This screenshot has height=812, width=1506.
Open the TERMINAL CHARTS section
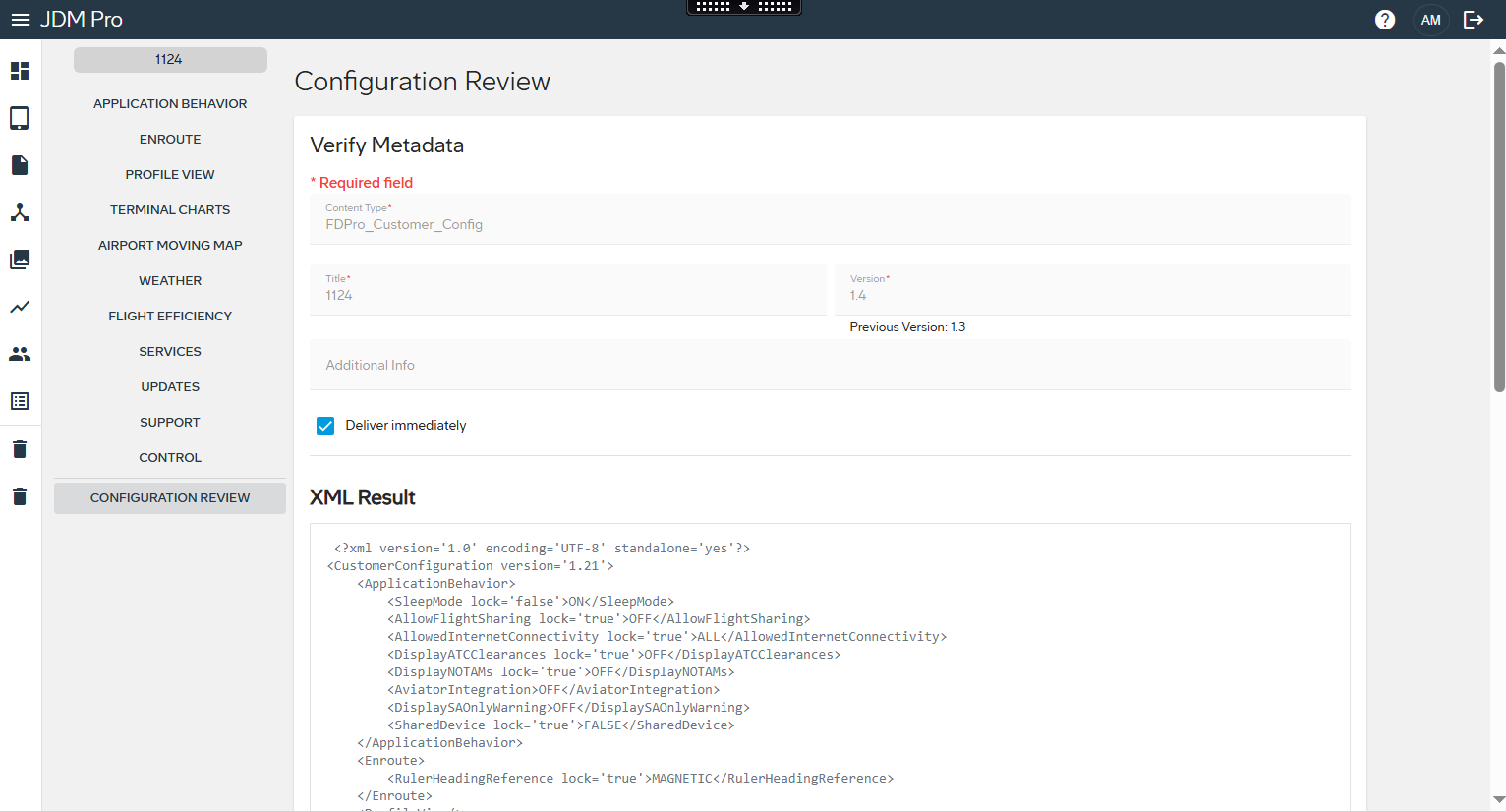click(169, 209)
